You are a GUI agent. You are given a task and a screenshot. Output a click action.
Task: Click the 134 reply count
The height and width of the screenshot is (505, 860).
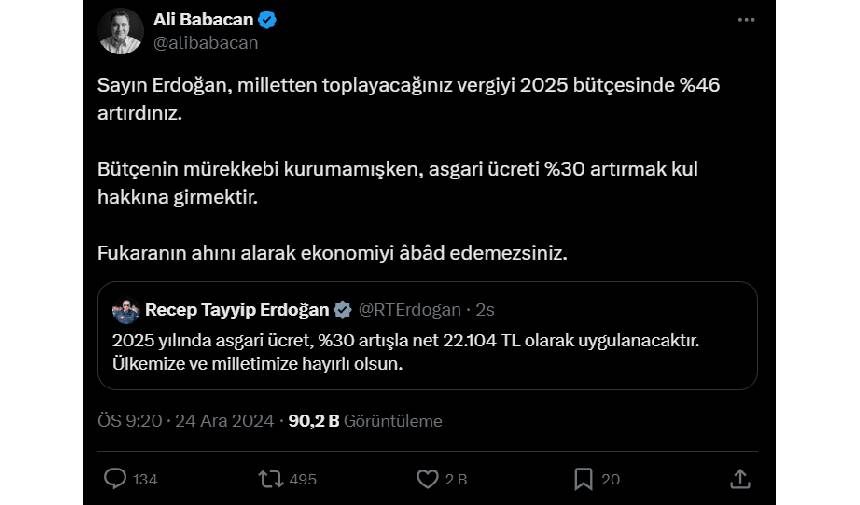tap(145, 480)
